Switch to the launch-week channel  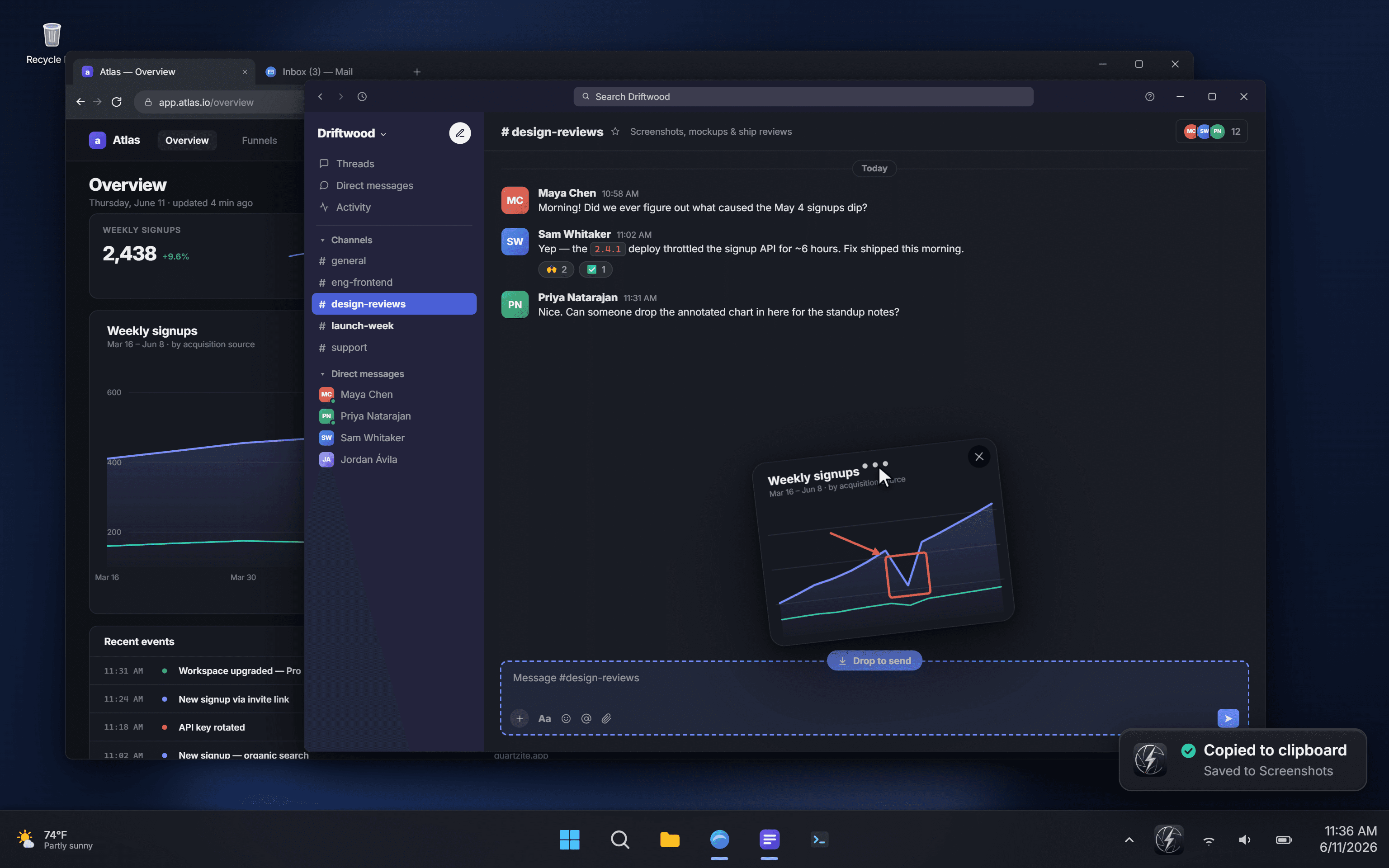[x=394, y=325]
